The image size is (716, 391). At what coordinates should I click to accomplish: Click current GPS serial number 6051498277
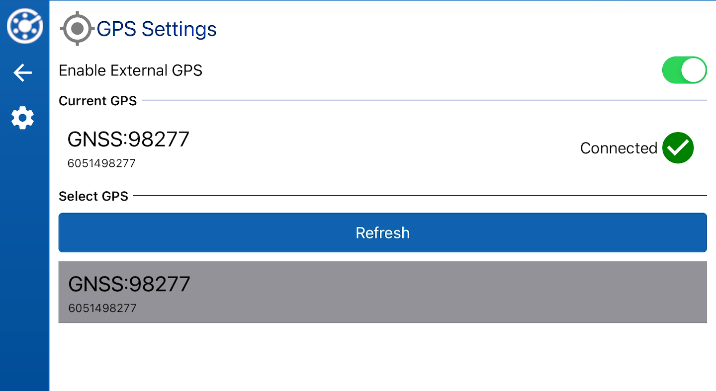point(101,164)
